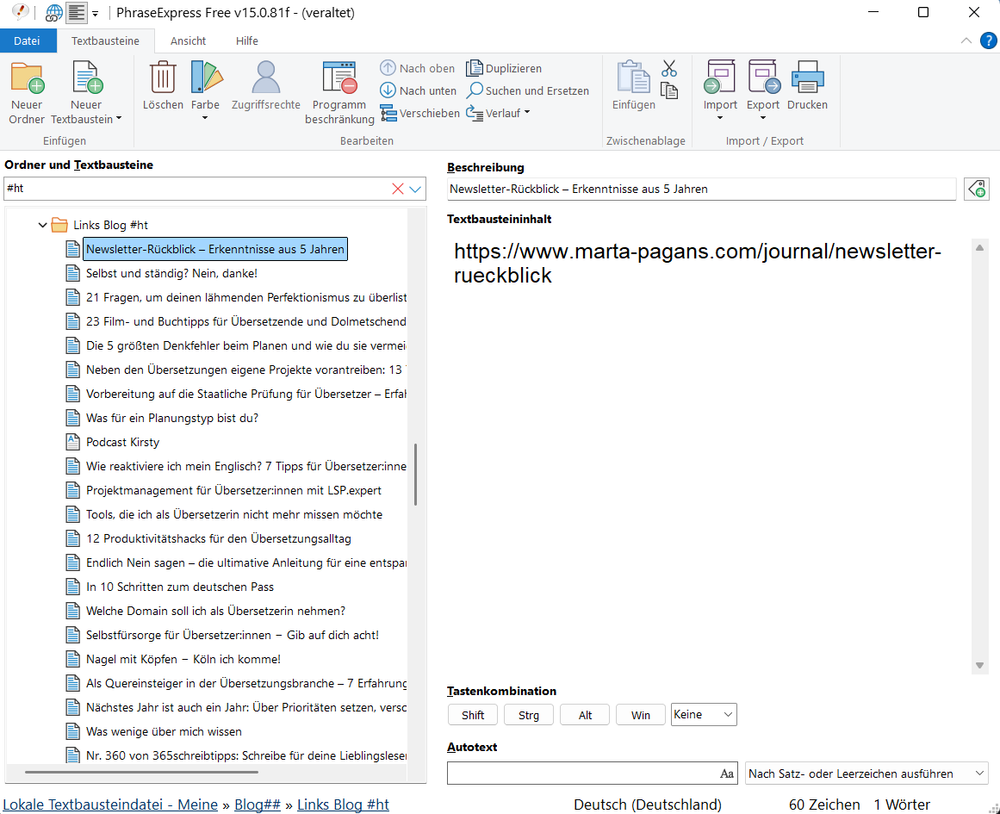Select the Podcast Kirsty phrase

coord(122,442)
